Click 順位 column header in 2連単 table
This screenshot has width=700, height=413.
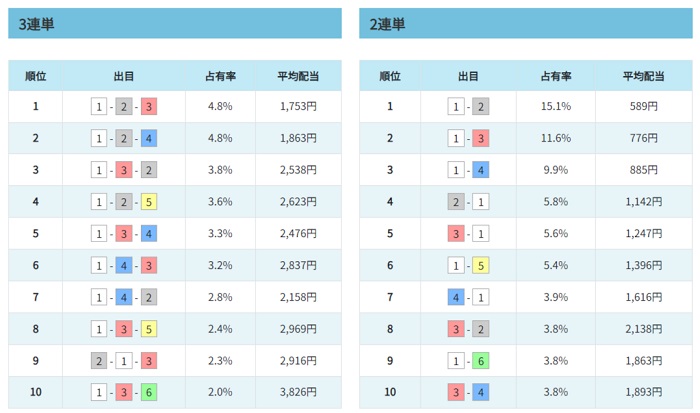(x=390, y=76)
